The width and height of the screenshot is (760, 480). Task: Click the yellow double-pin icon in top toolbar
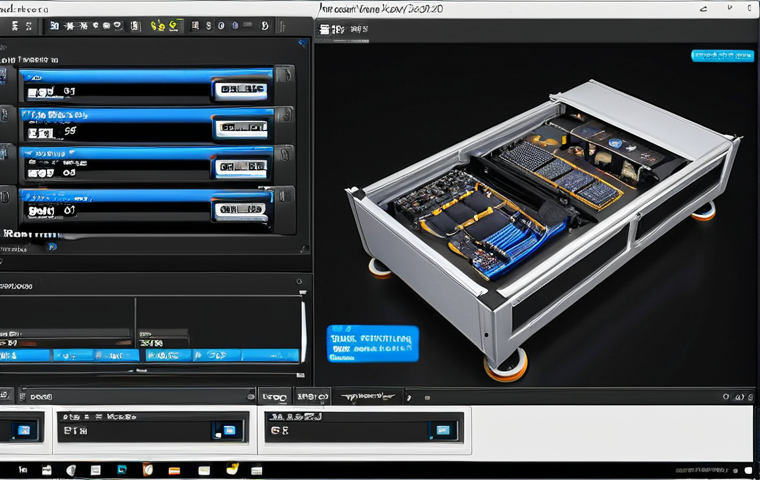pyautogui.click(x=157, y=26)
